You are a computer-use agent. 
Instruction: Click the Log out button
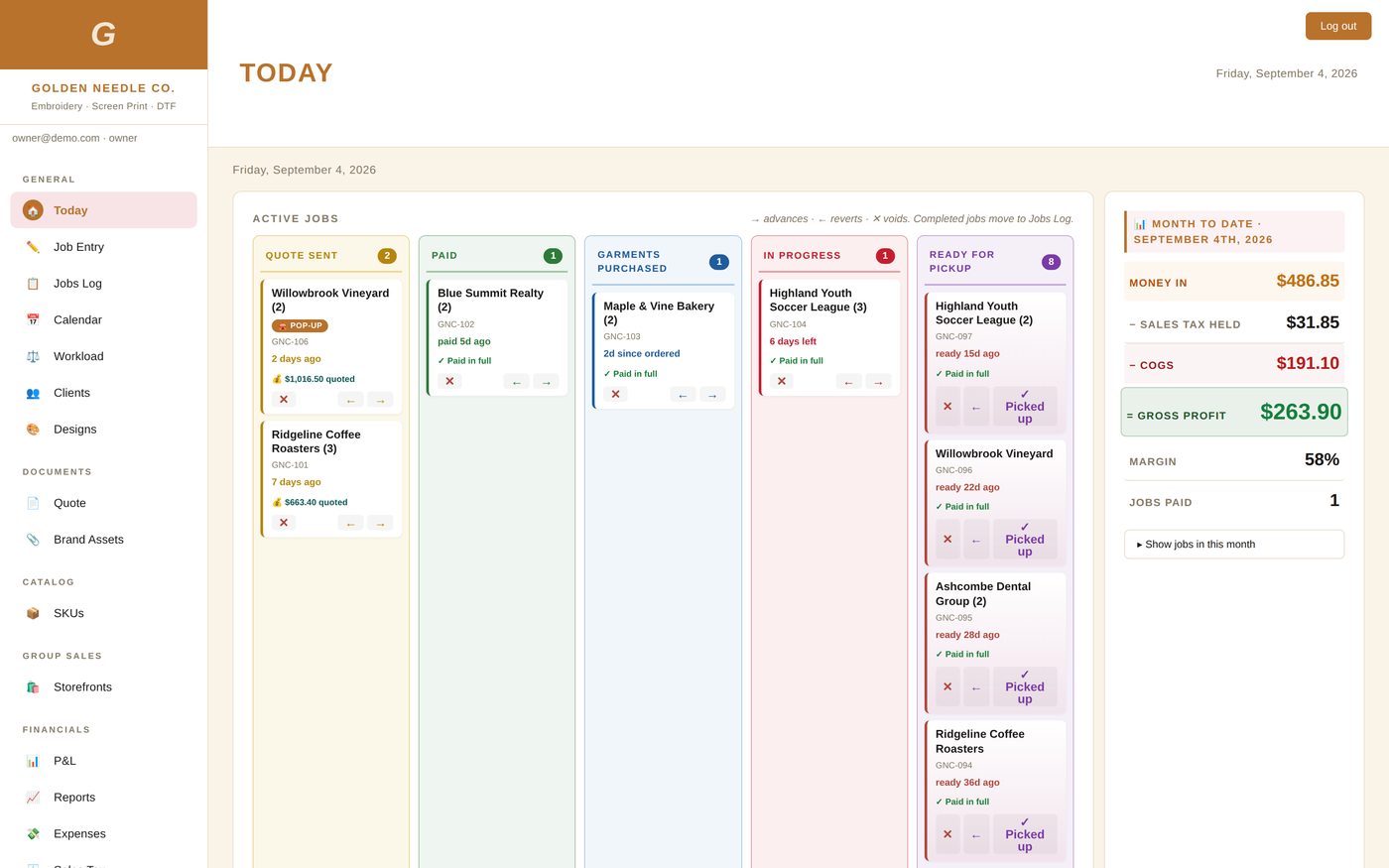(1338, 26)
